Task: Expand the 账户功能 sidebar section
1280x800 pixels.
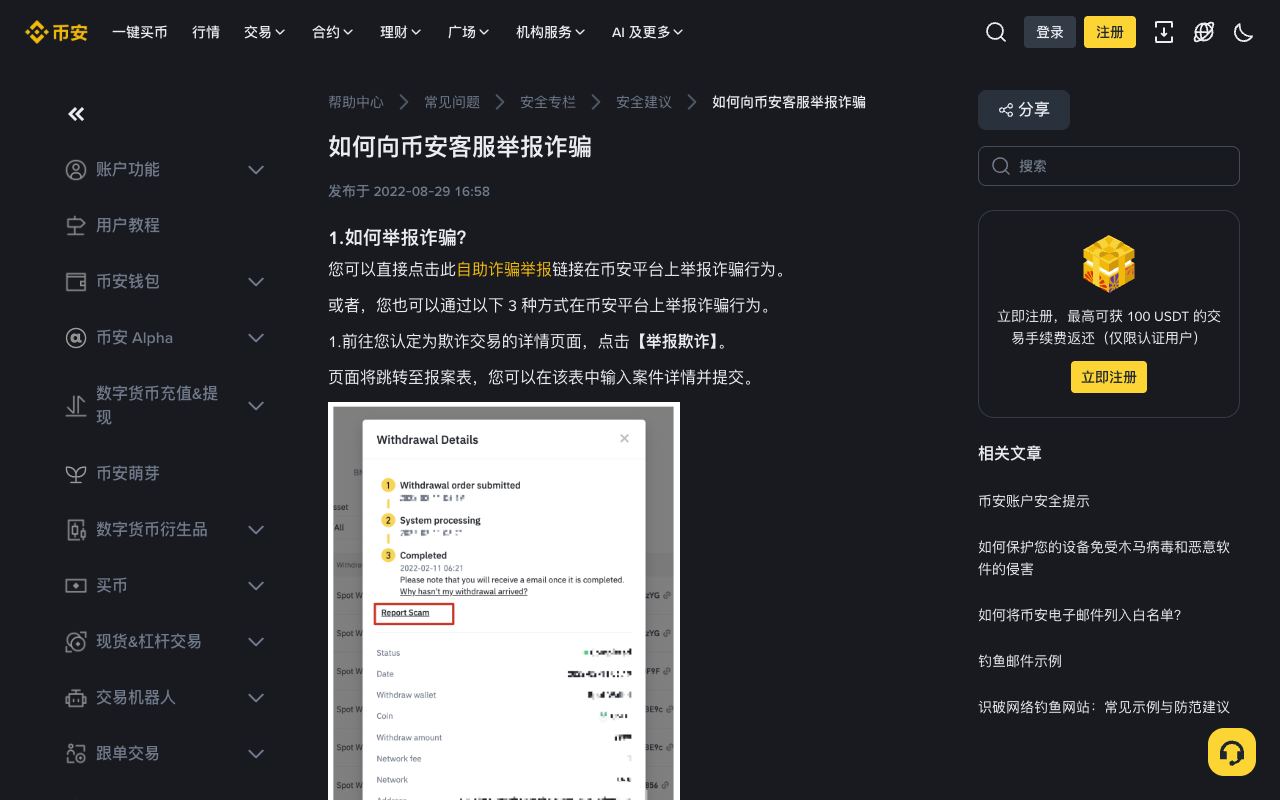Action: 256,170
